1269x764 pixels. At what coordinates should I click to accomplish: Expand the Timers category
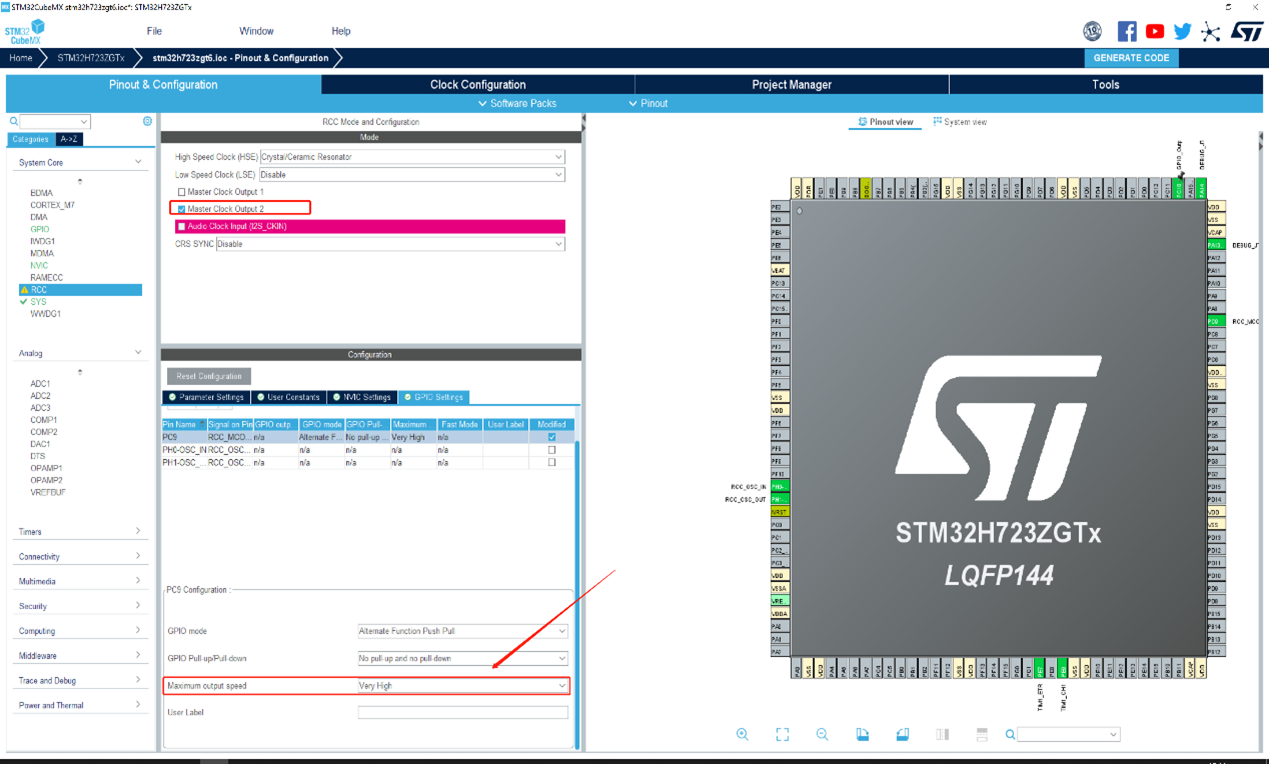coord(138,532)
